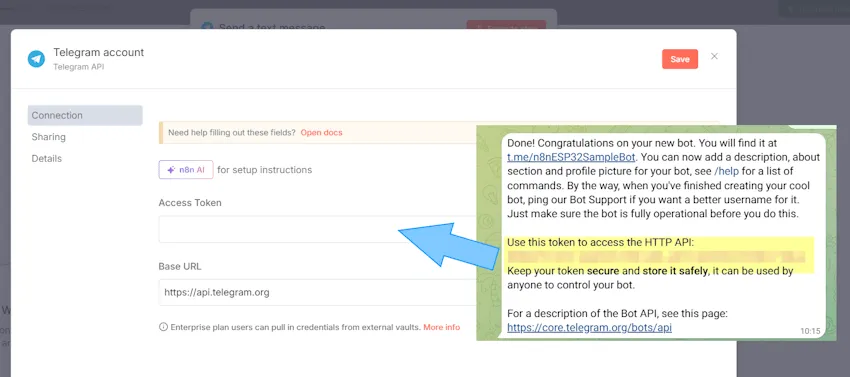The width and height of the screenshot is (850, 377).
Task: Click the Access Token label
Action: coord(190,203)
